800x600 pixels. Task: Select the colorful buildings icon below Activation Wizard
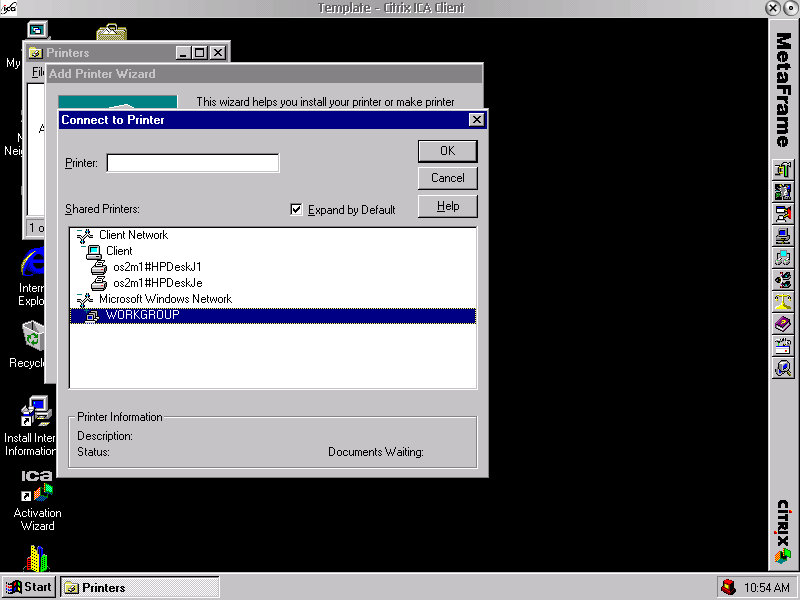[x=37, y=559]
